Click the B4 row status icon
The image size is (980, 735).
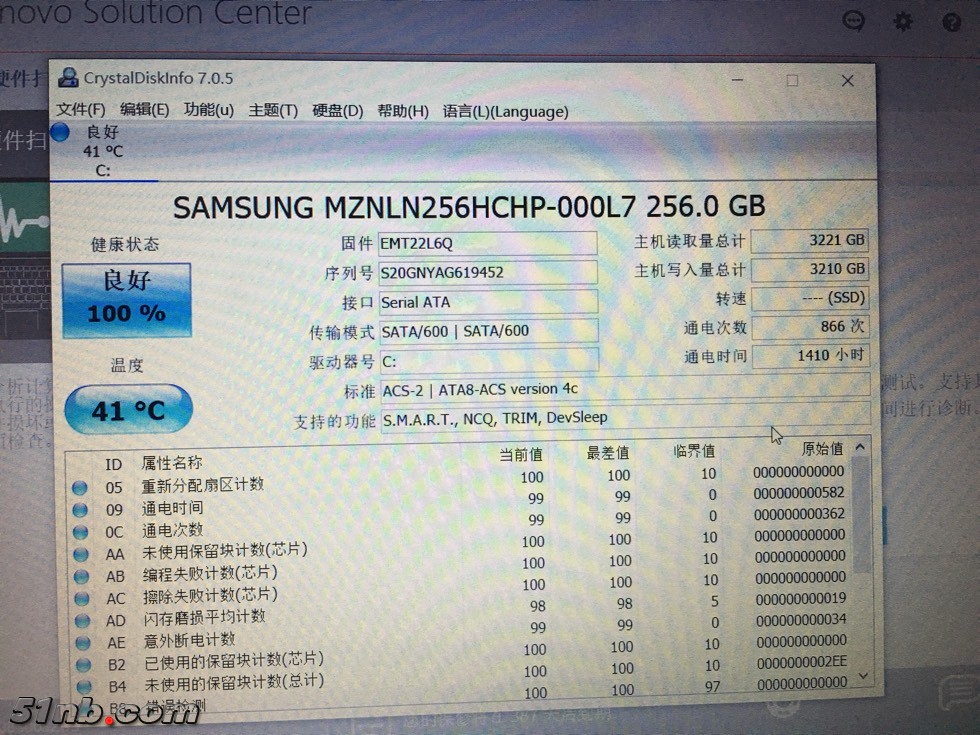[x=84, y=686]
